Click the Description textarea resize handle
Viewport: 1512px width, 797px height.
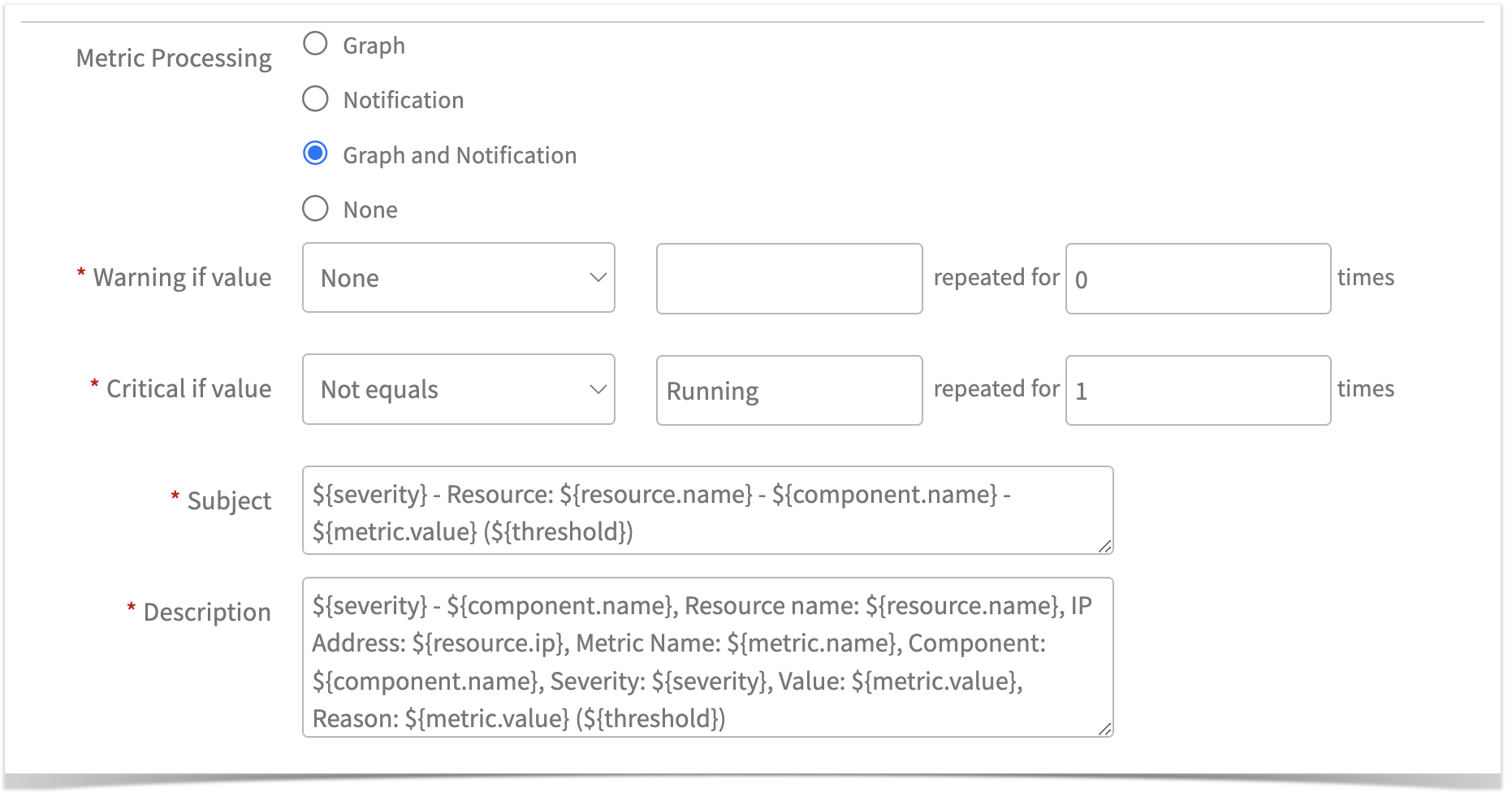pyautogui.click(x=1105, y=728)
